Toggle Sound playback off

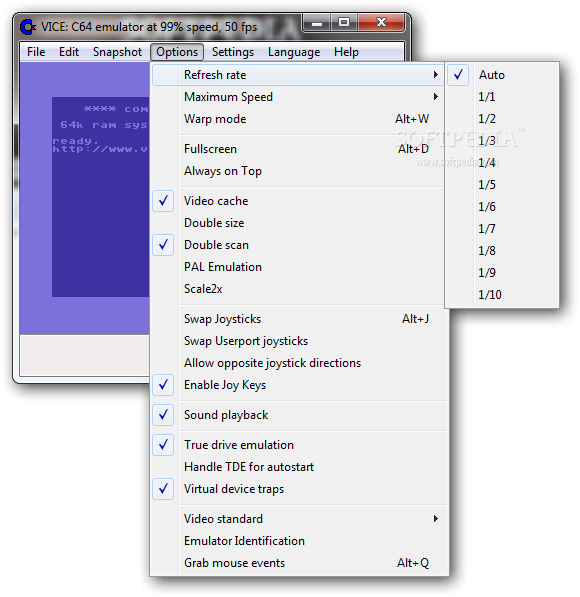(298, 415)
